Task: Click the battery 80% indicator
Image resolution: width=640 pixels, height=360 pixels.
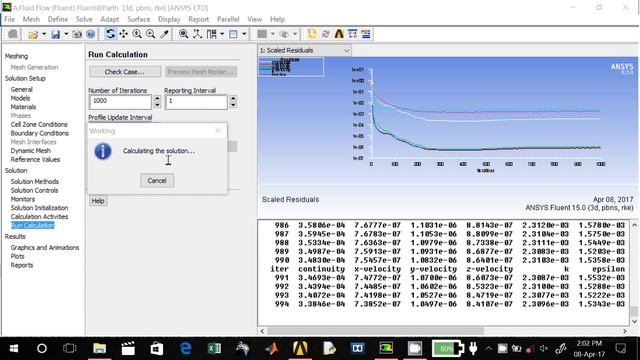Action: (448, 348)
